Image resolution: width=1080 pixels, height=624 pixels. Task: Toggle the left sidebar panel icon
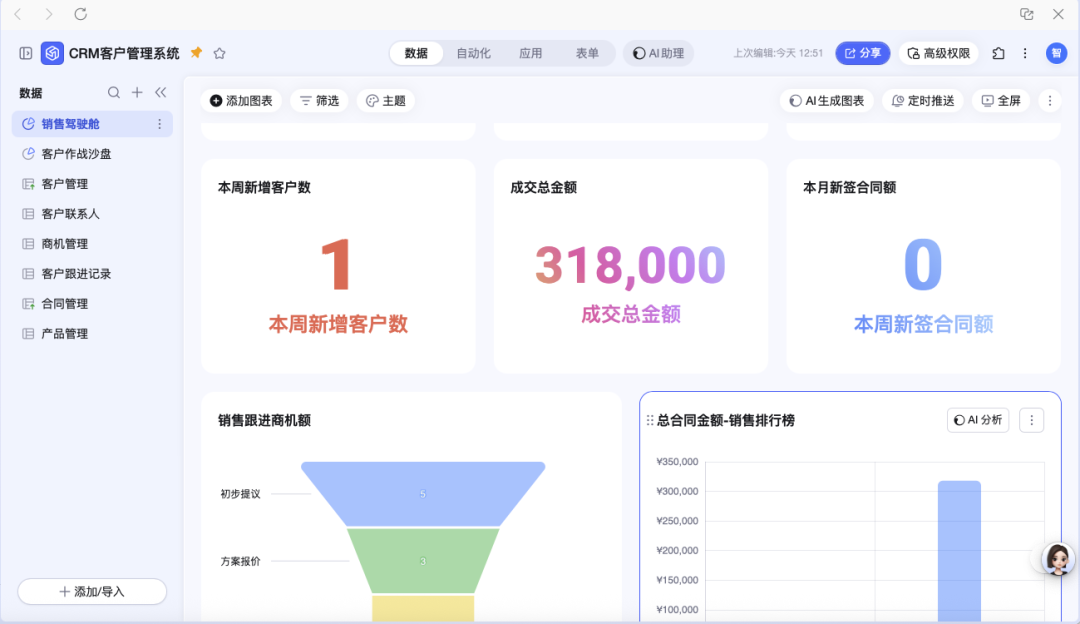pos(26,53)
